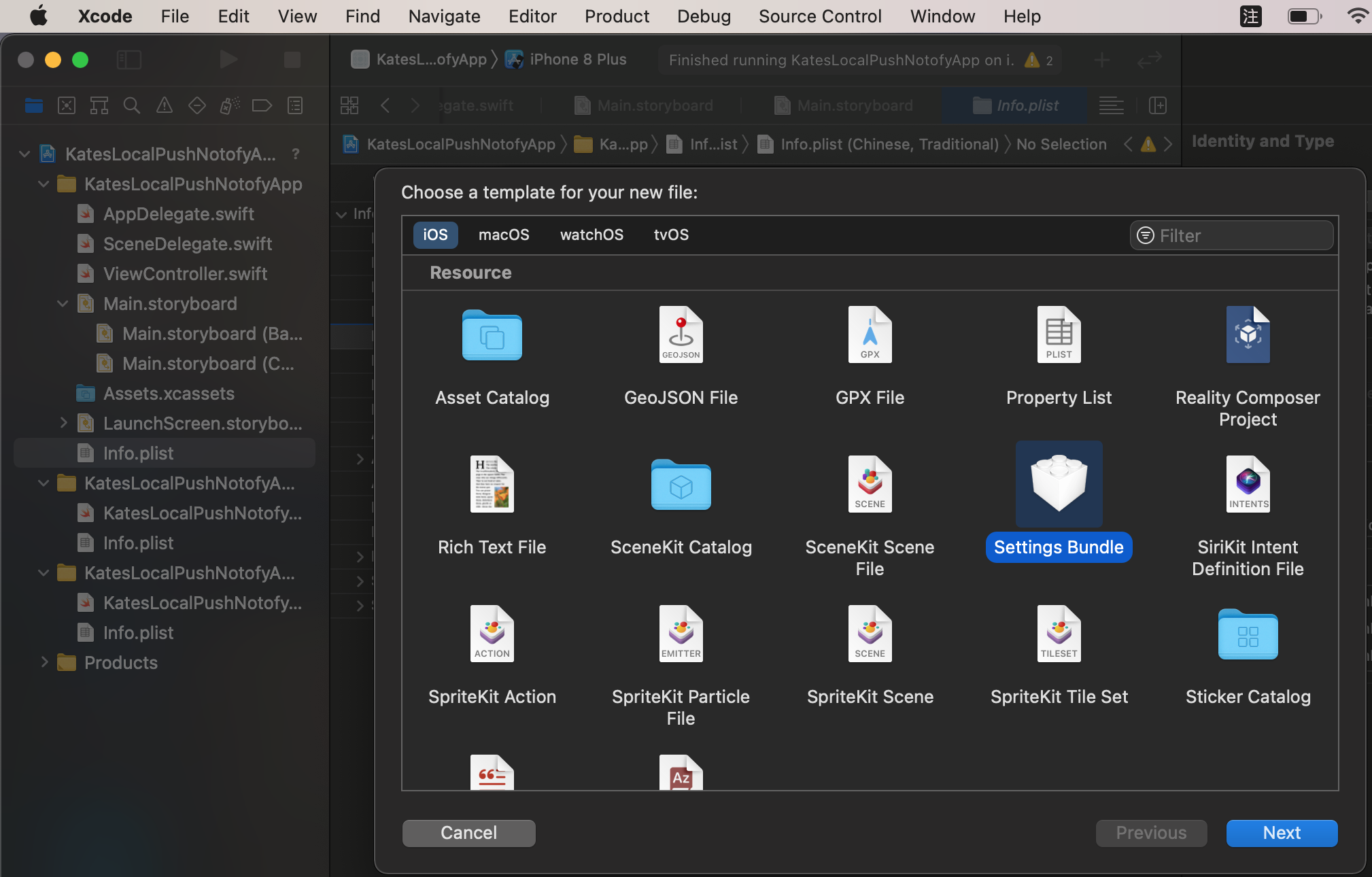Pick the SiriKit Intent Definition File icon
The height and width of the screenshot is (877, 1372).
pyautogui.click(x=1248, y=484)
